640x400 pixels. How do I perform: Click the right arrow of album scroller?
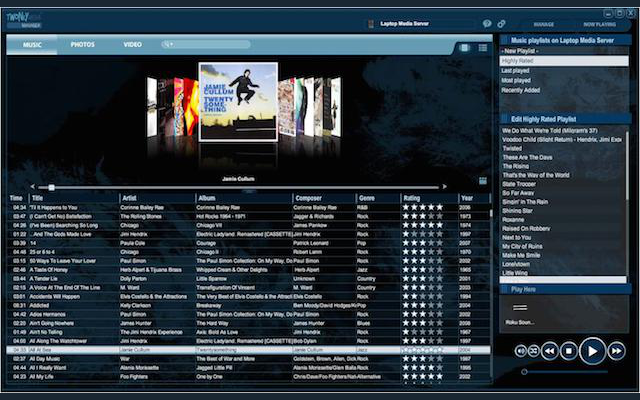444,187
